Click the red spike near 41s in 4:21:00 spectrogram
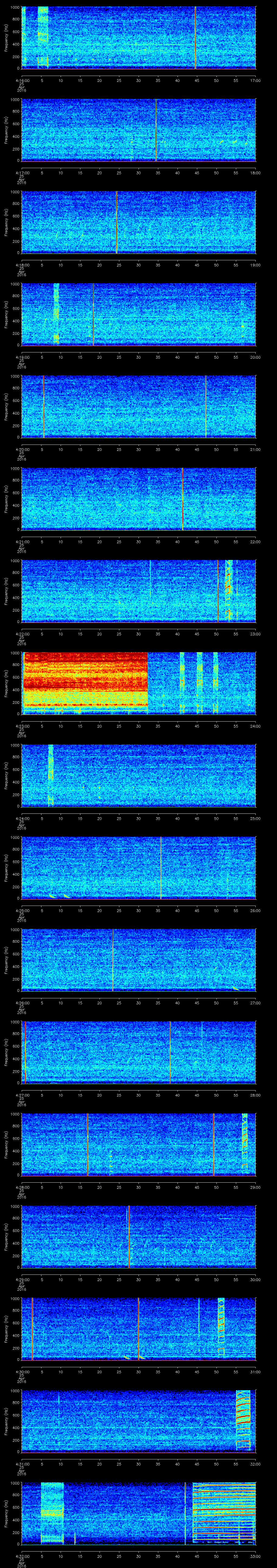277x1568 pixels. pyautogui.click(x=183, y=499)
